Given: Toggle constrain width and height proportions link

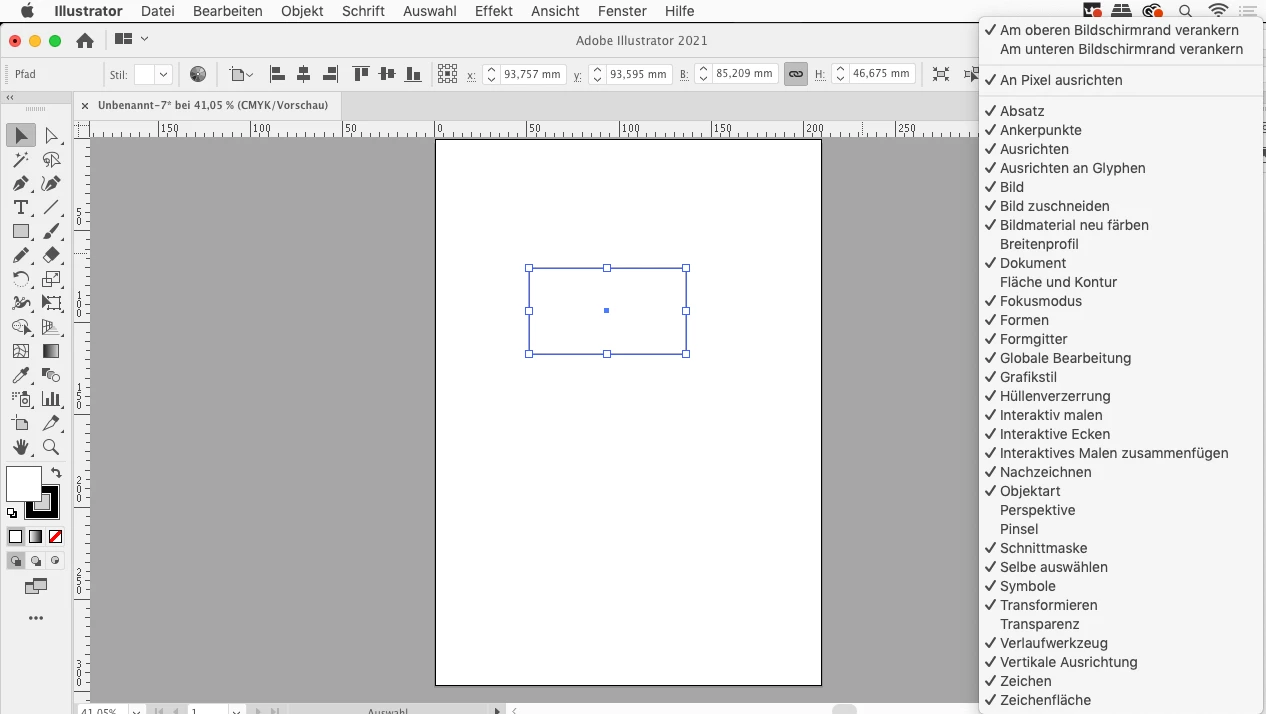Looking at the screenshot, I should 796,74.
